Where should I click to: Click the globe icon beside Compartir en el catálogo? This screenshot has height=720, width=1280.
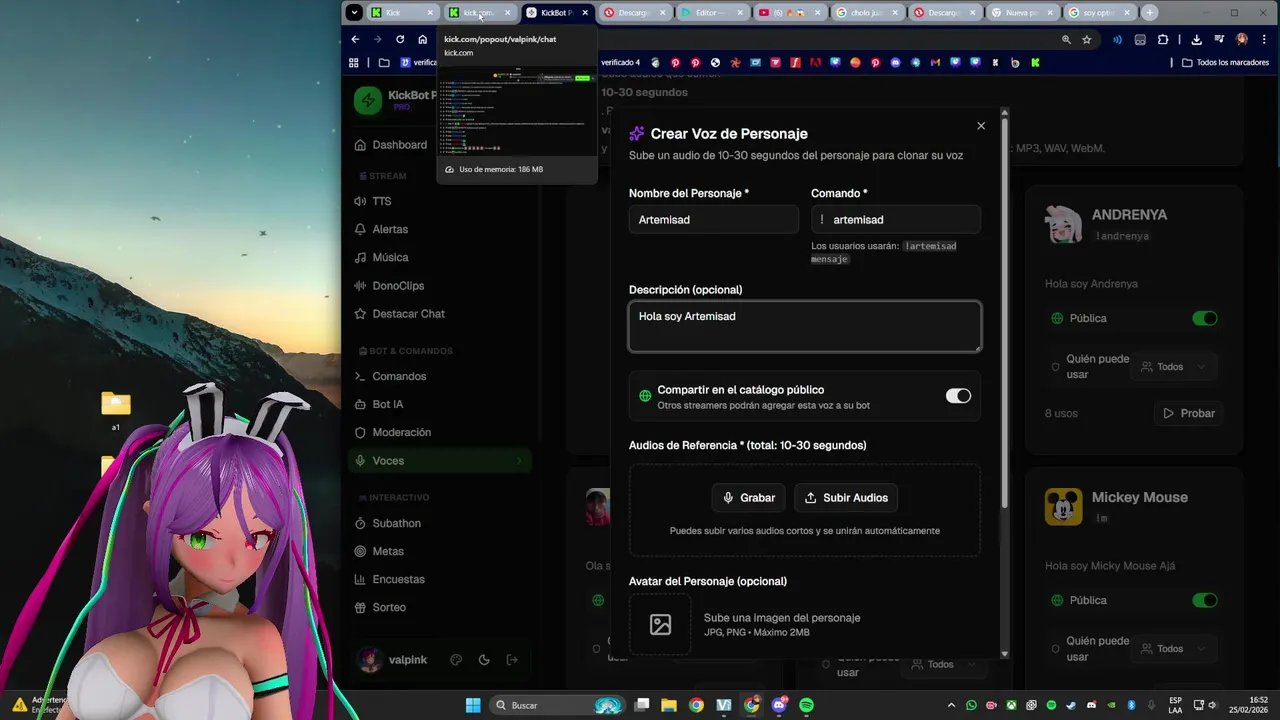point(645,396)
